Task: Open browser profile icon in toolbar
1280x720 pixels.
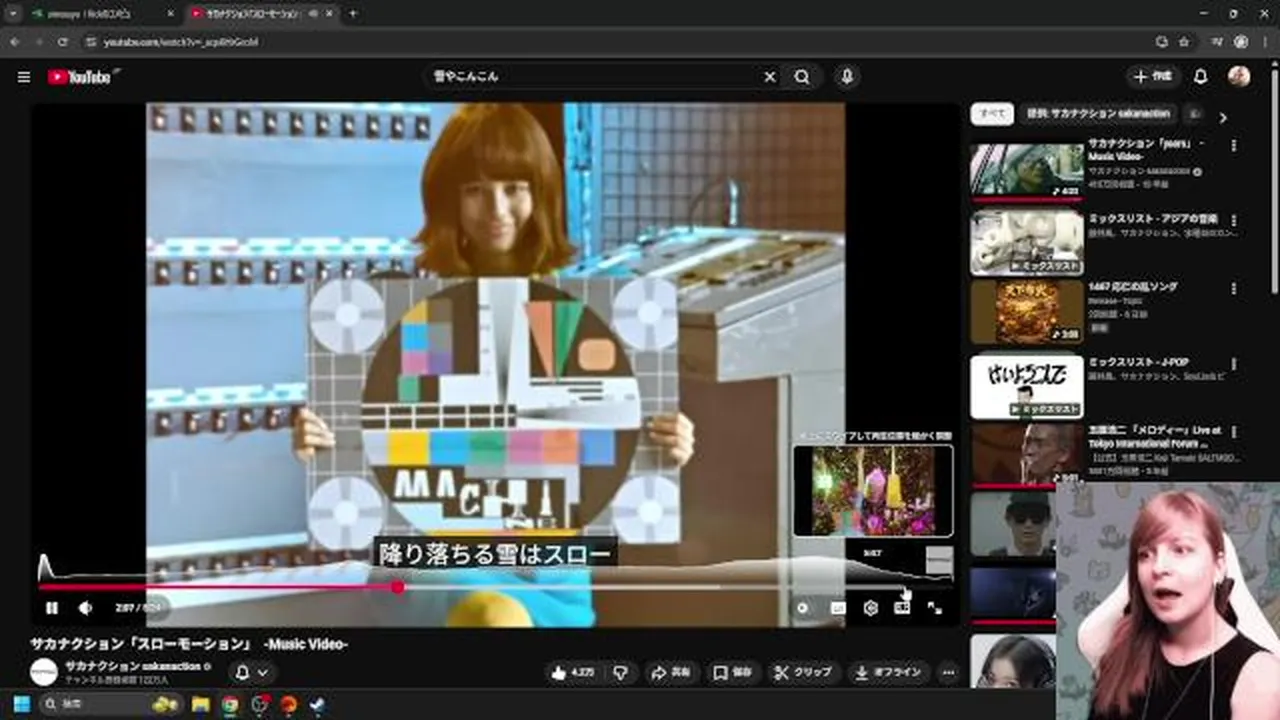Action: 1241,42
